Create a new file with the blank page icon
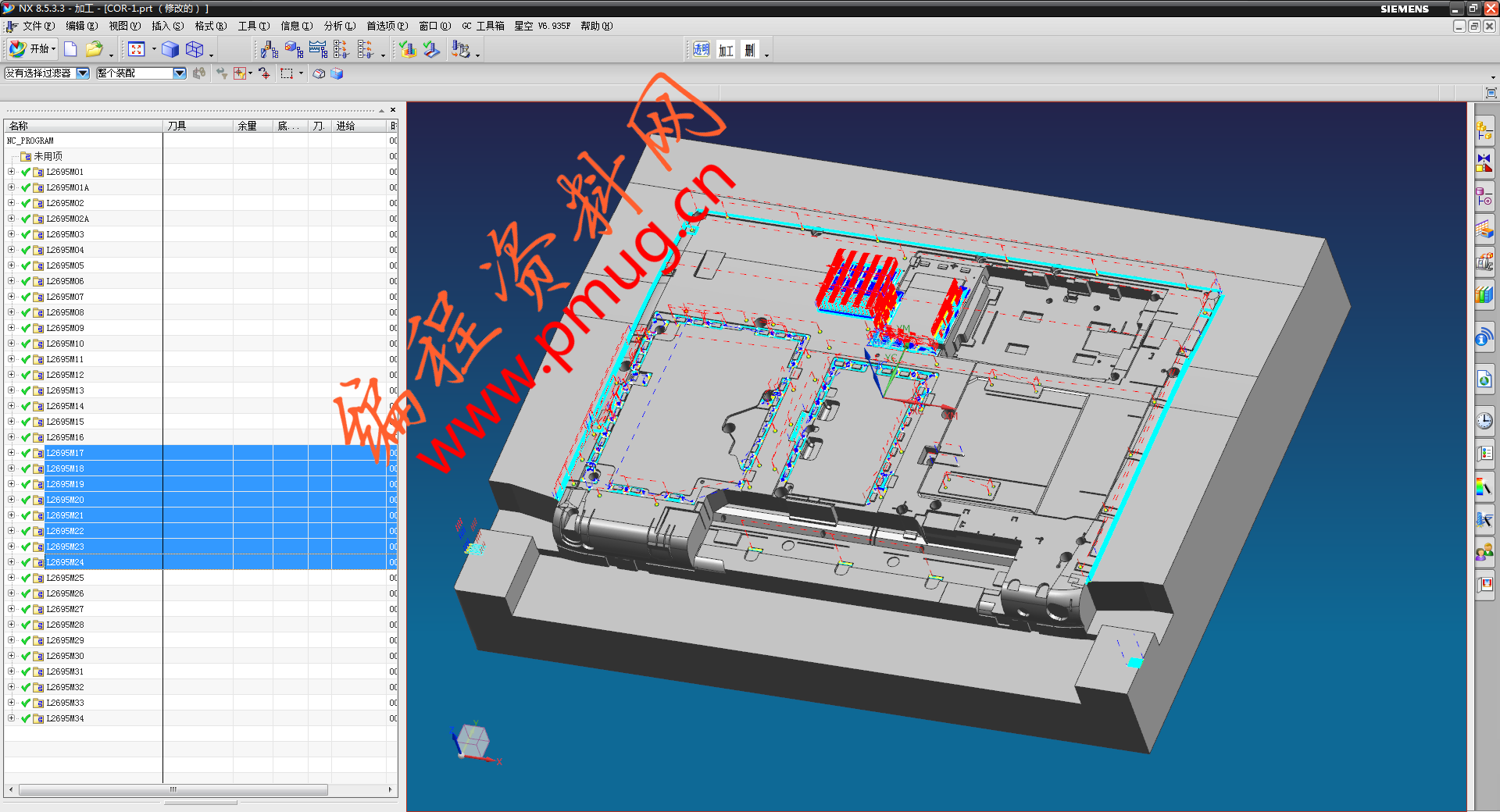Image resolution: width=1500 pixels, height=812 pixels. [70, 49]
